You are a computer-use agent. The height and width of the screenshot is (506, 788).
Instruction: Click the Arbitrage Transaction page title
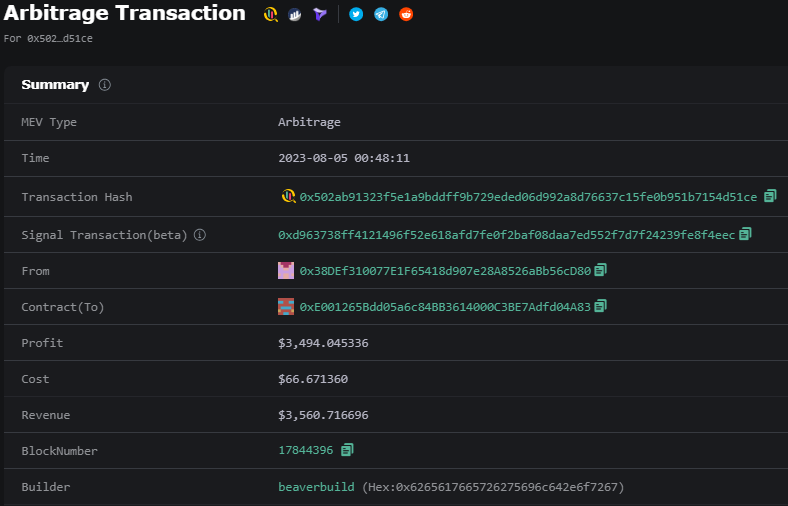125,13
